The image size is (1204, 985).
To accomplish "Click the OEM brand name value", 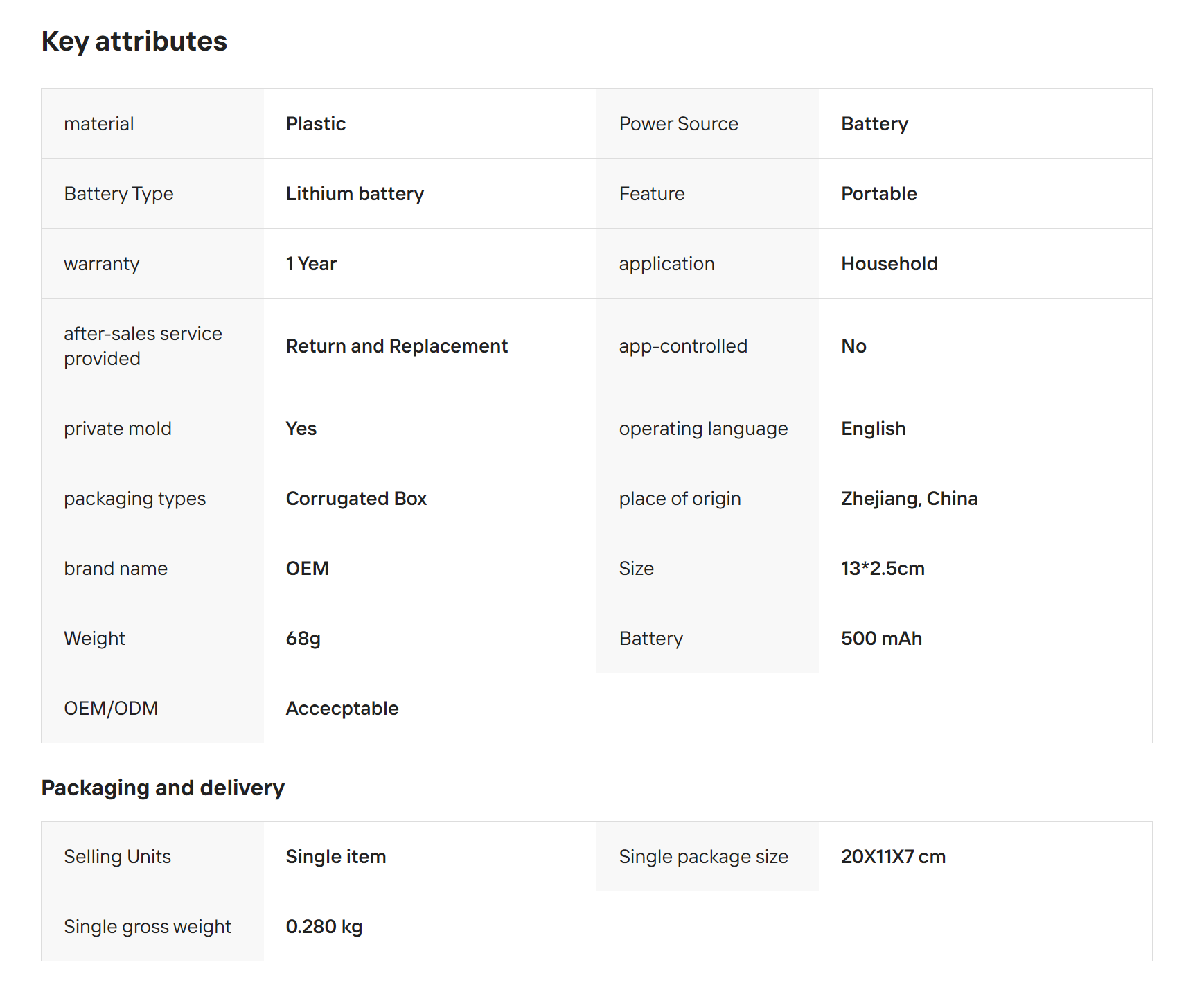I will [x=307, y=569].
